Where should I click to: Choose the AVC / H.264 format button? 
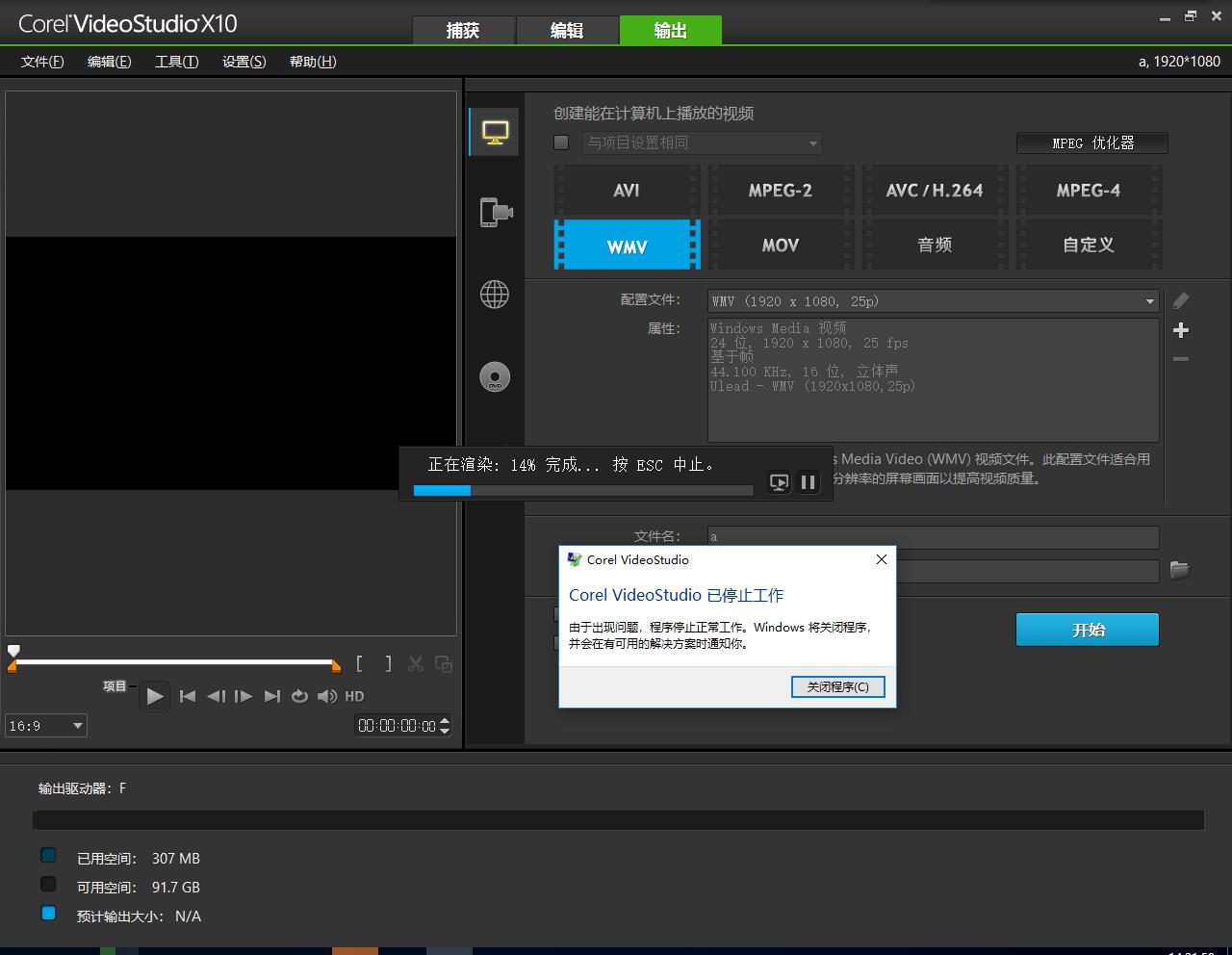[935, 190]
